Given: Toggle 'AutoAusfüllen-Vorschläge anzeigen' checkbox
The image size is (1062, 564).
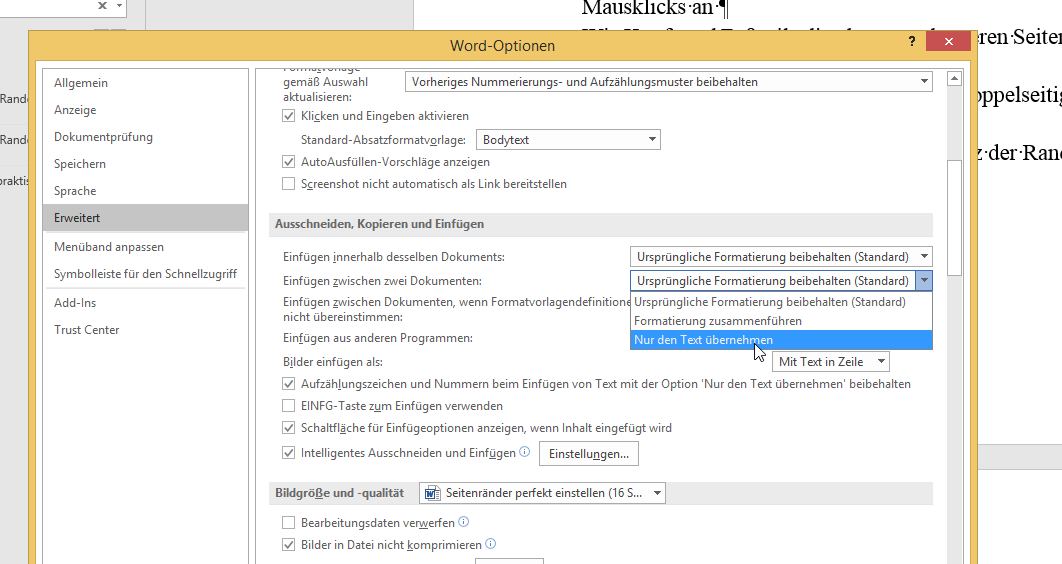Looking at the screenshot, I should point(289,162).
